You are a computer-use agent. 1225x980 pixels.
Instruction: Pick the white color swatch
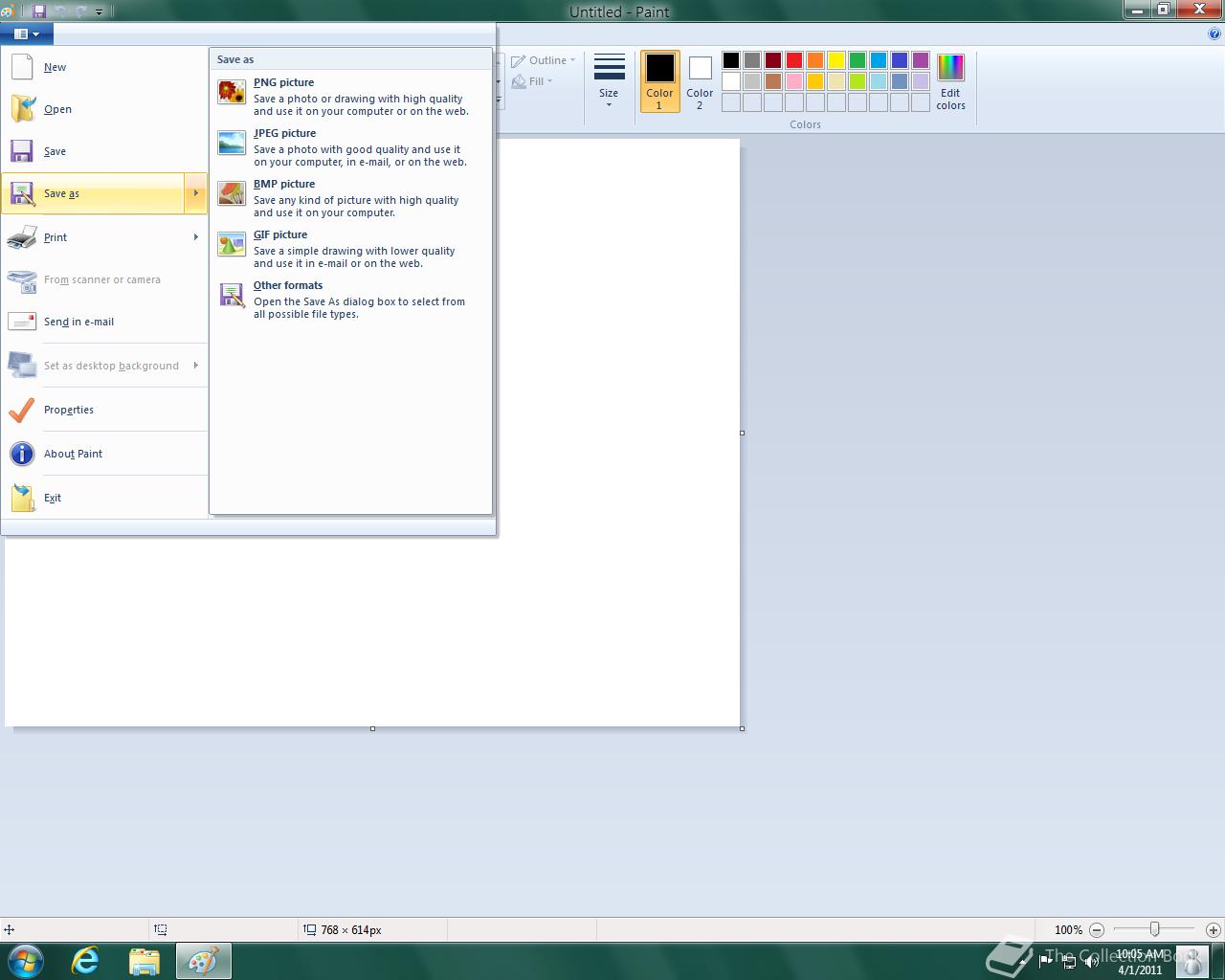point(731,81)
